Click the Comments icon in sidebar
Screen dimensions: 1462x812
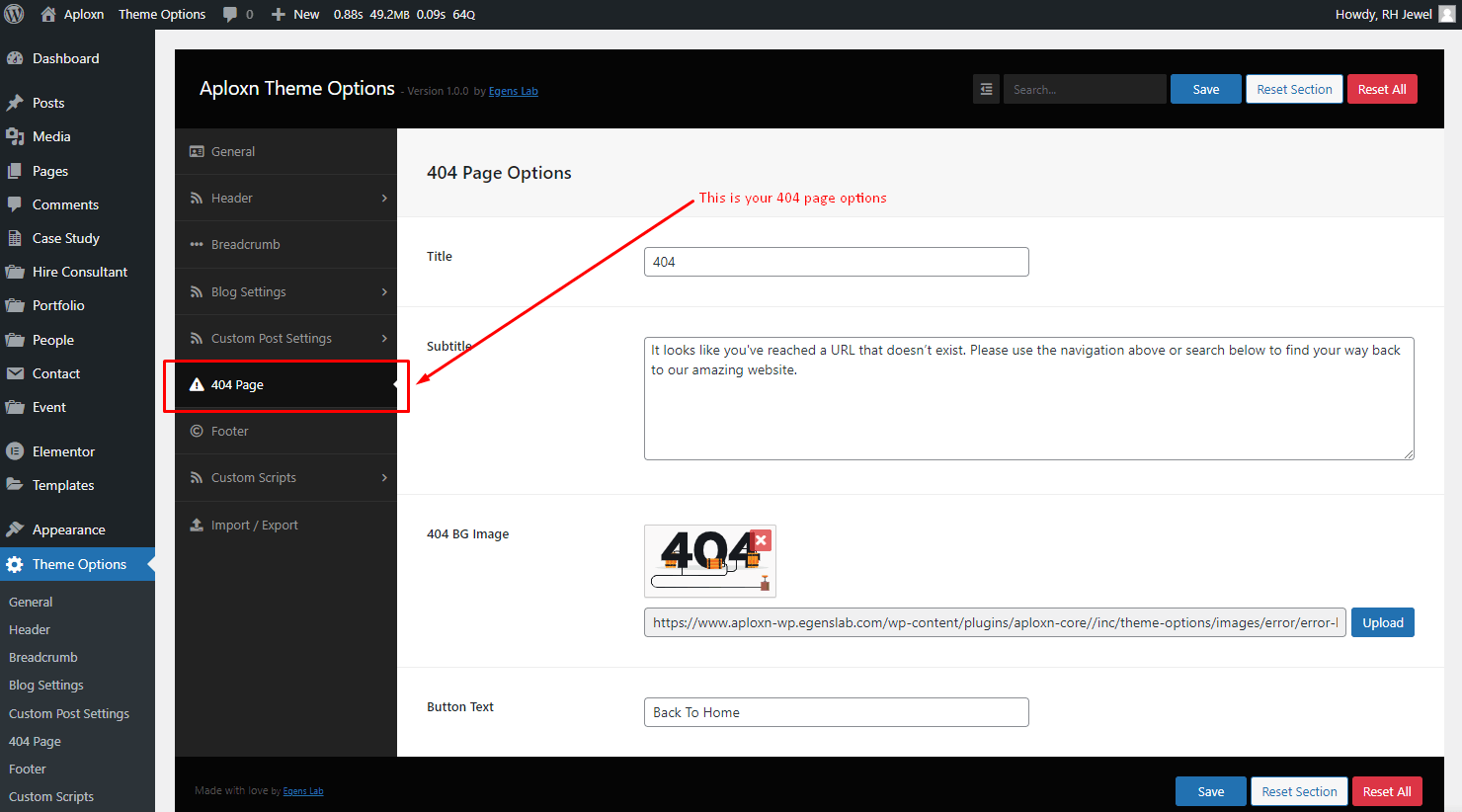15,204
